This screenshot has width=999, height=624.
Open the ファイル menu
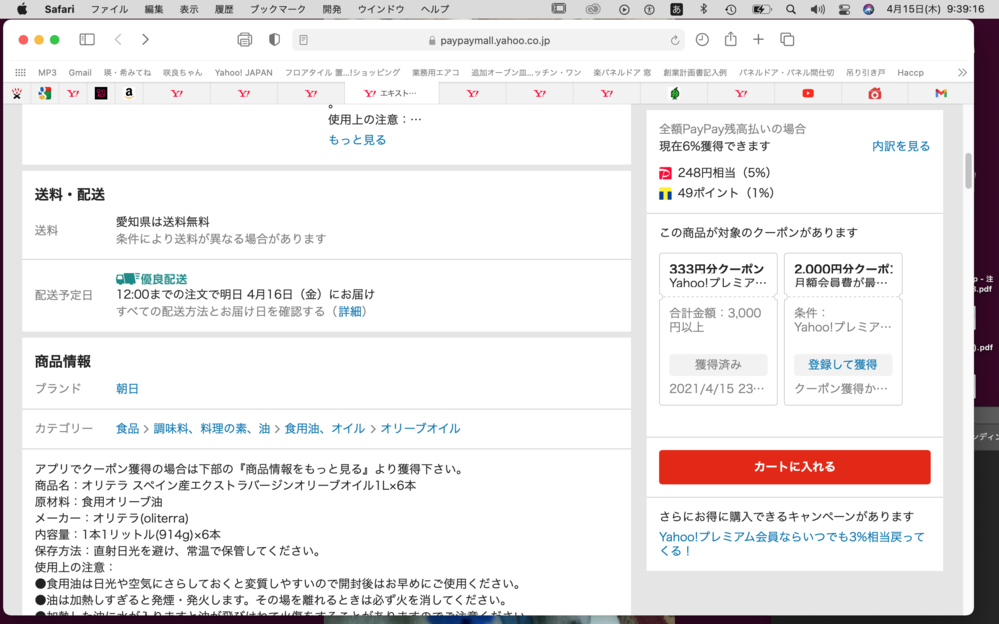pyautogui.click(x=110, y=9)
